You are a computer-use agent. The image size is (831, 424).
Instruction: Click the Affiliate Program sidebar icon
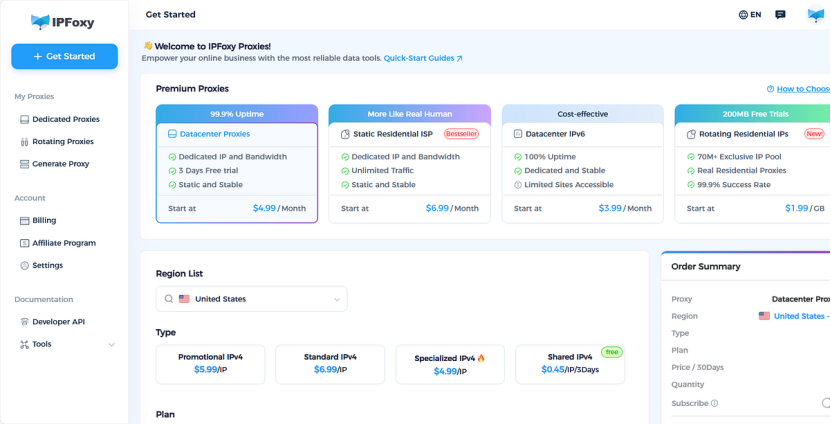tap(24, 243)
